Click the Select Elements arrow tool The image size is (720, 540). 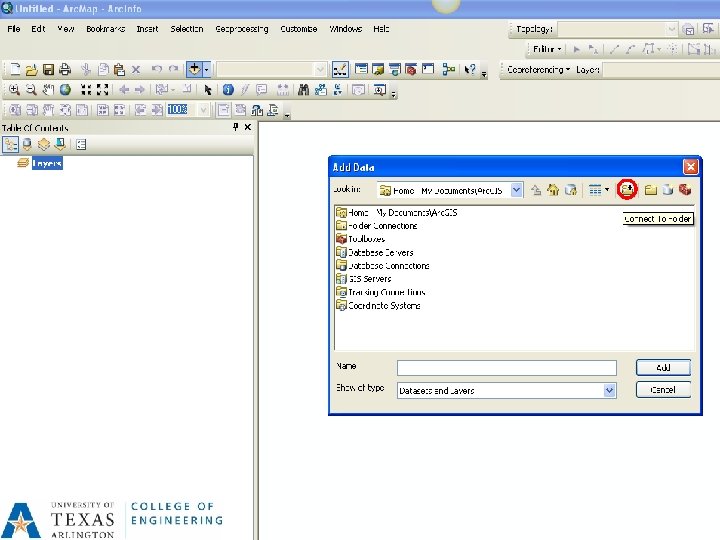(x=208, y=90)
